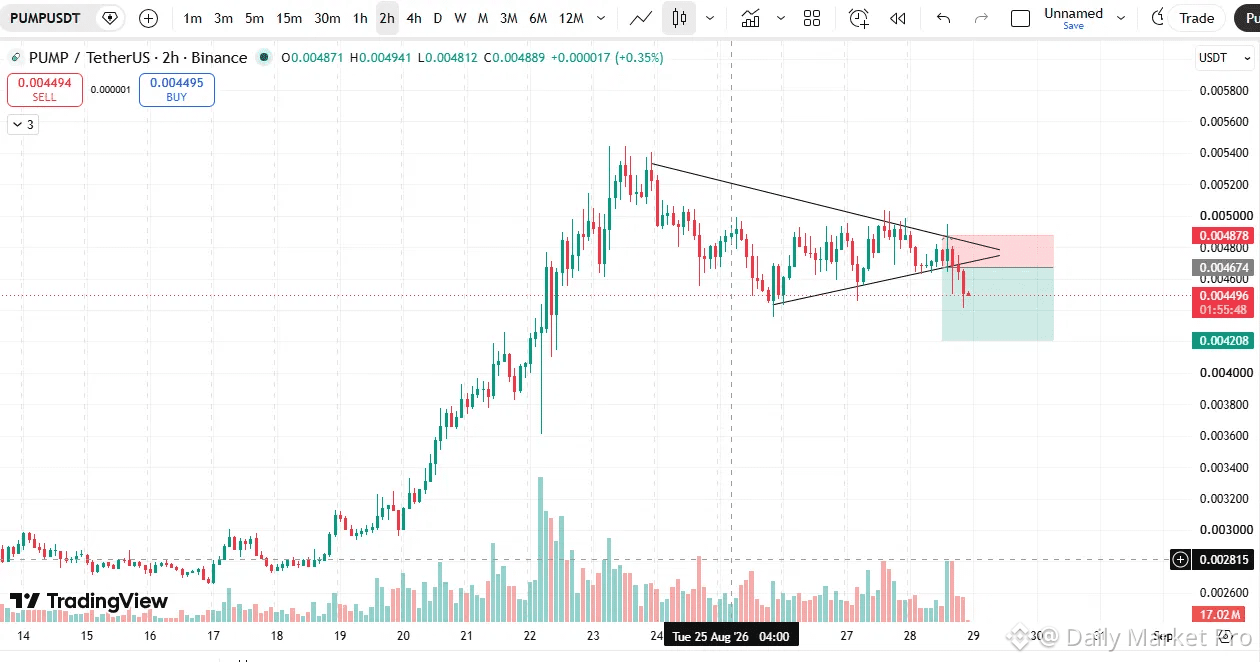
Task: Click the green market status dot
Action: [x=264, y=57]
